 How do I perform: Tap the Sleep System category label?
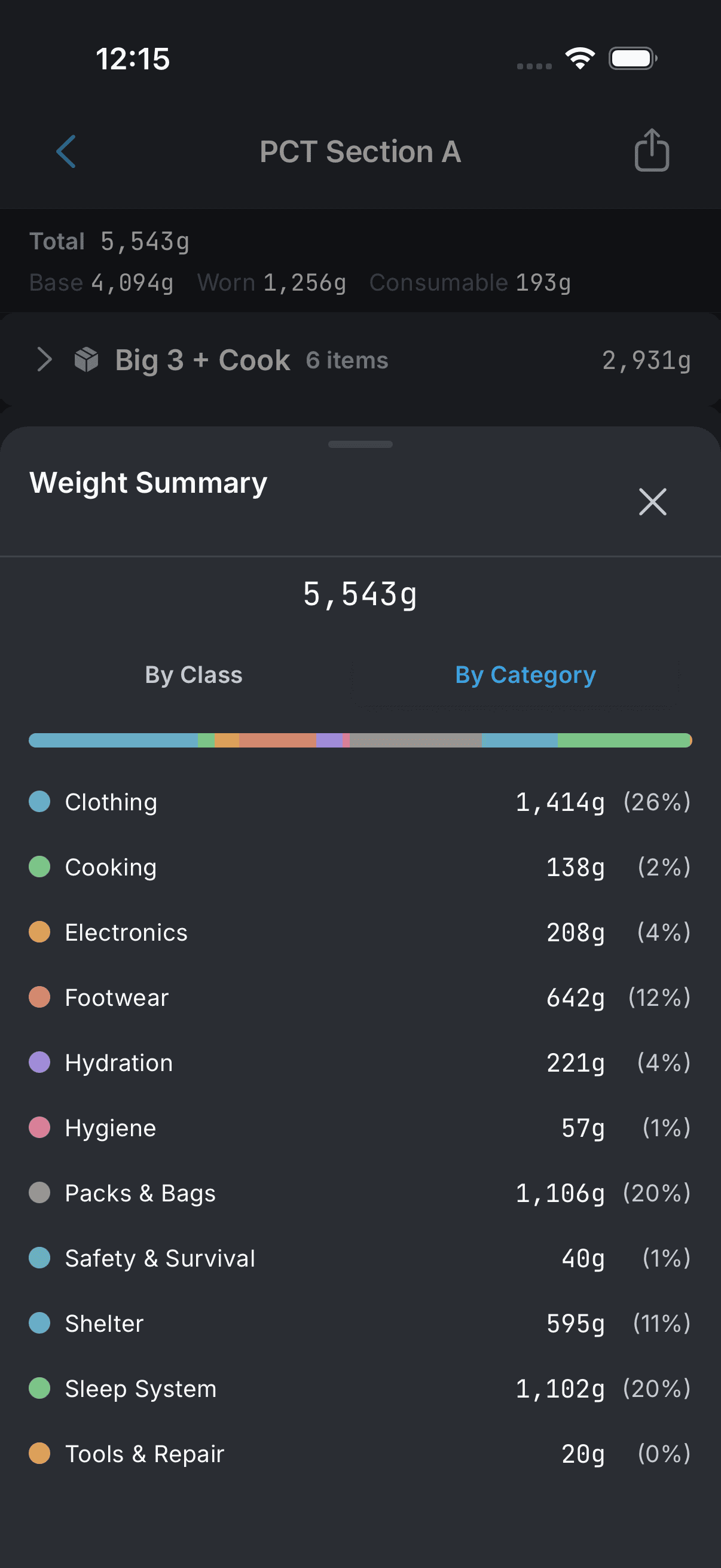coord(140,1389)
